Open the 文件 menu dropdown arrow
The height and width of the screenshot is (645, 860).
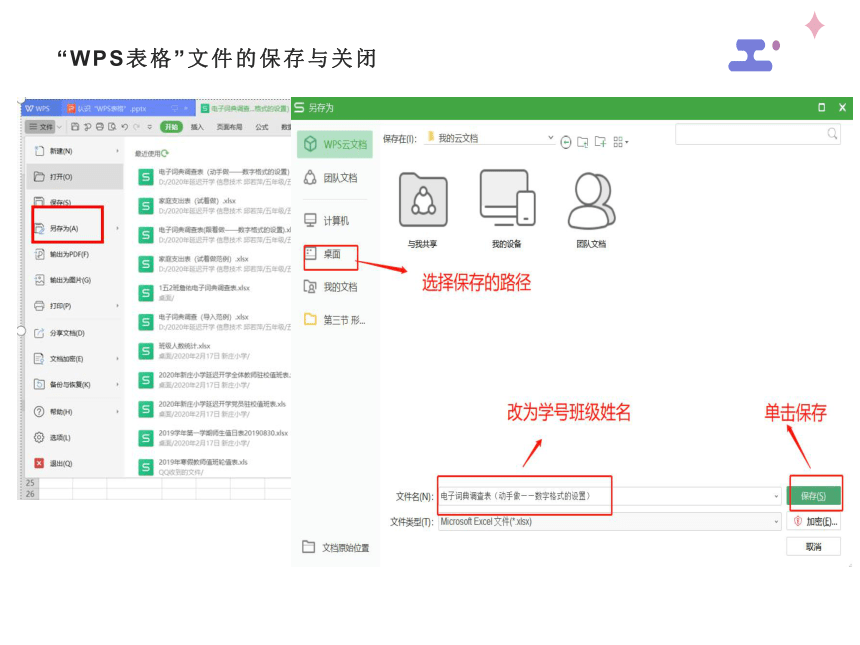59,127
